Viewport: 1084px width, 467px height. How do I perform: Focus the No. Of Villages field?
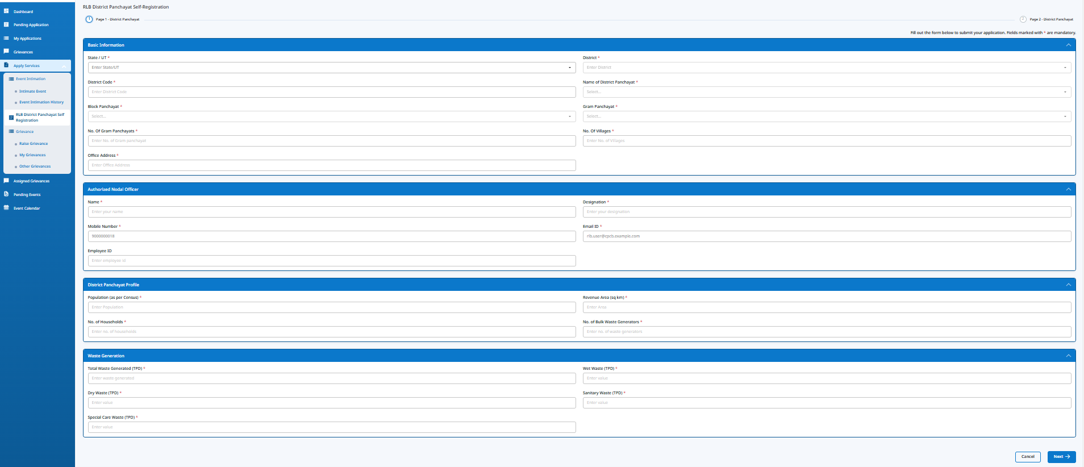click(x=827, y=141)
